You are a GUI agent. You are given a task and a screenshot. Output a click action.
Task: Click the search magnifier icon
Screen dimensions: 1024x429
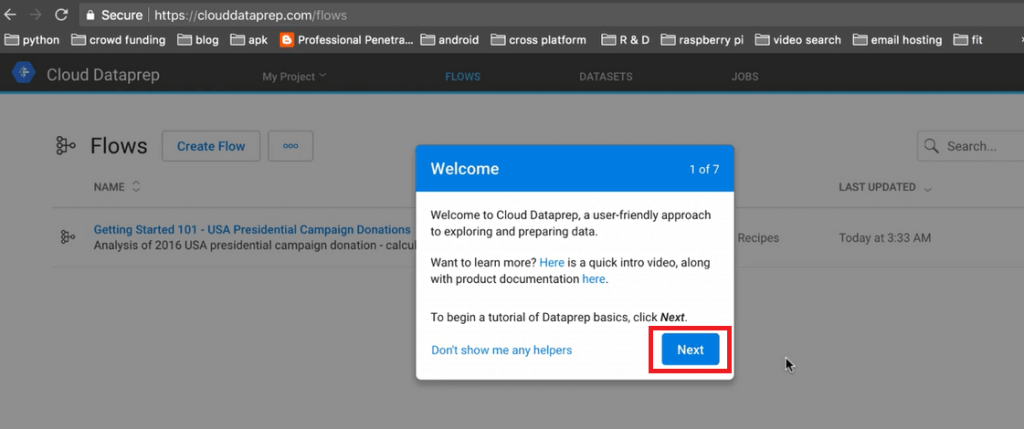931,146
